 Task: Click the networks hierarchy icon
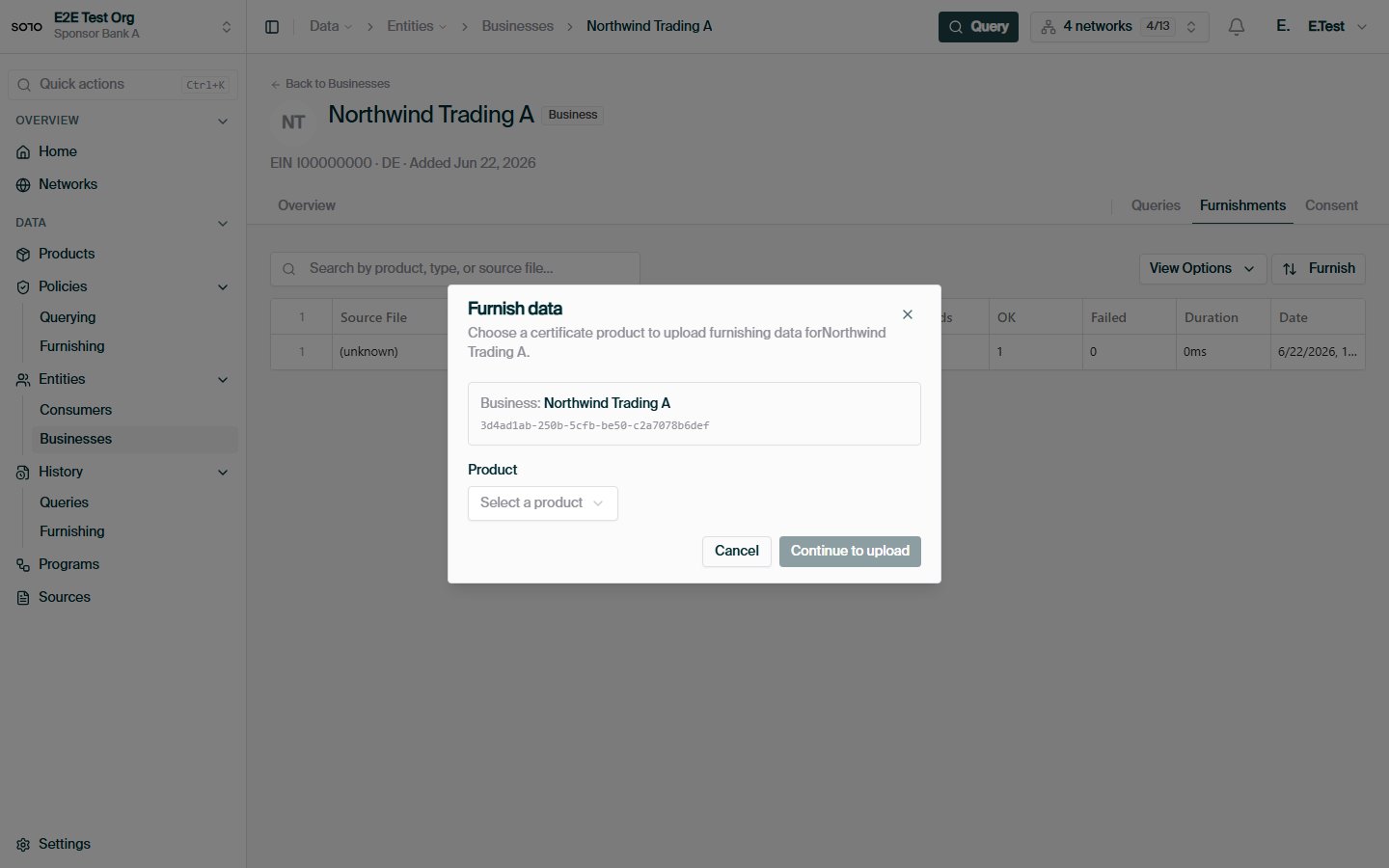(1049, 27)
